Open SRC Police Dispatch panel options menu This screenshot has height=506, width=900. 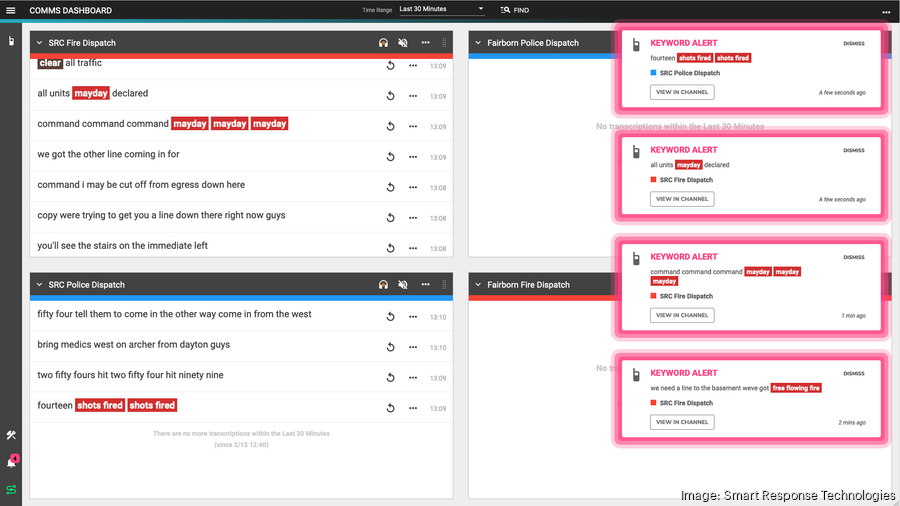tap(425, 285)
